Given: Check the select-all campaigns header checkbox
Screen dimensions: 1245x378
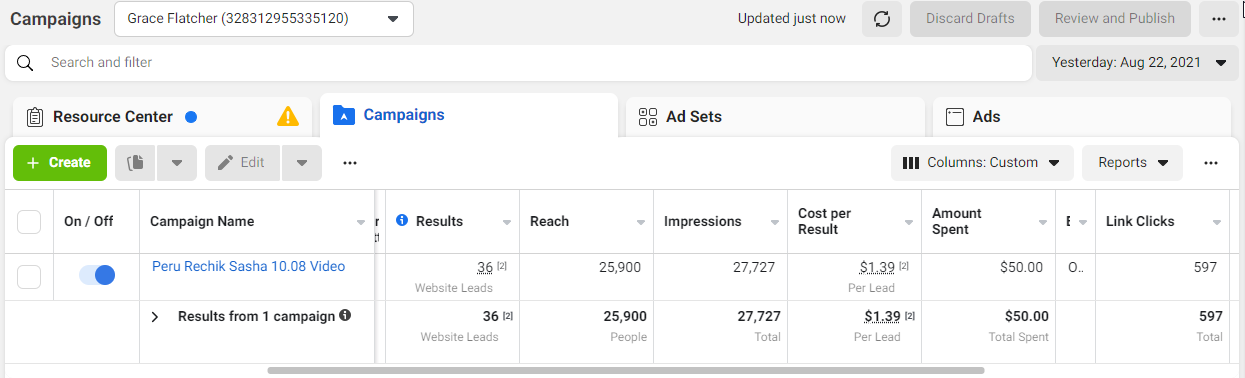Looking at the screenshot, I should (29, 222).
